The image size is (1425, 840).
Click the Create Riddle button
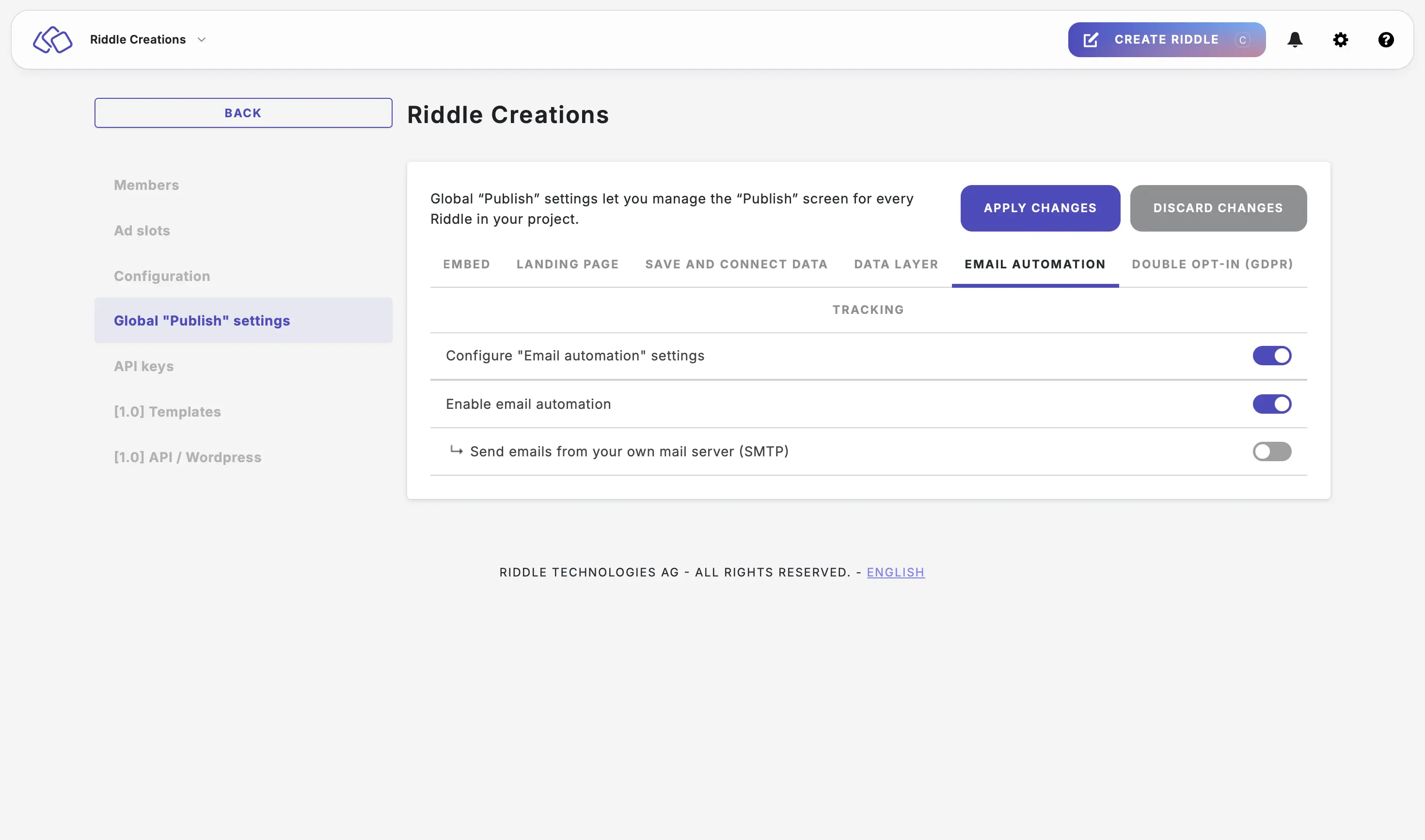[1167, 40]
